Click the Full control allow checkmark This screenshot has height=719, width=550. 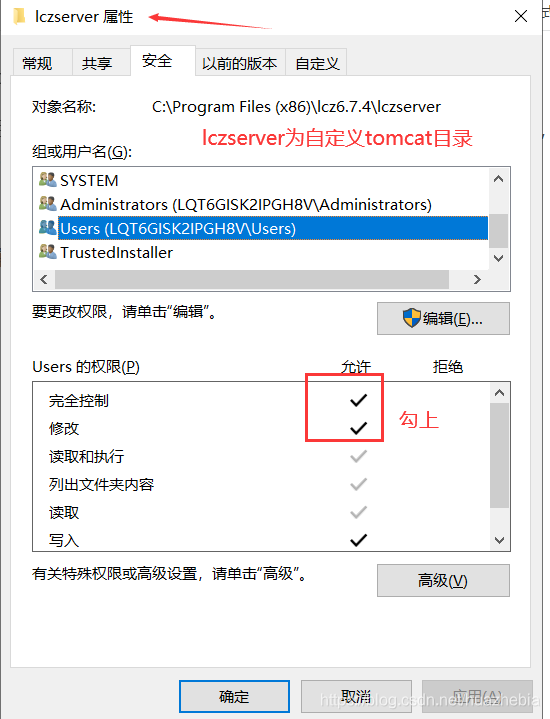[x=358, y=400]
